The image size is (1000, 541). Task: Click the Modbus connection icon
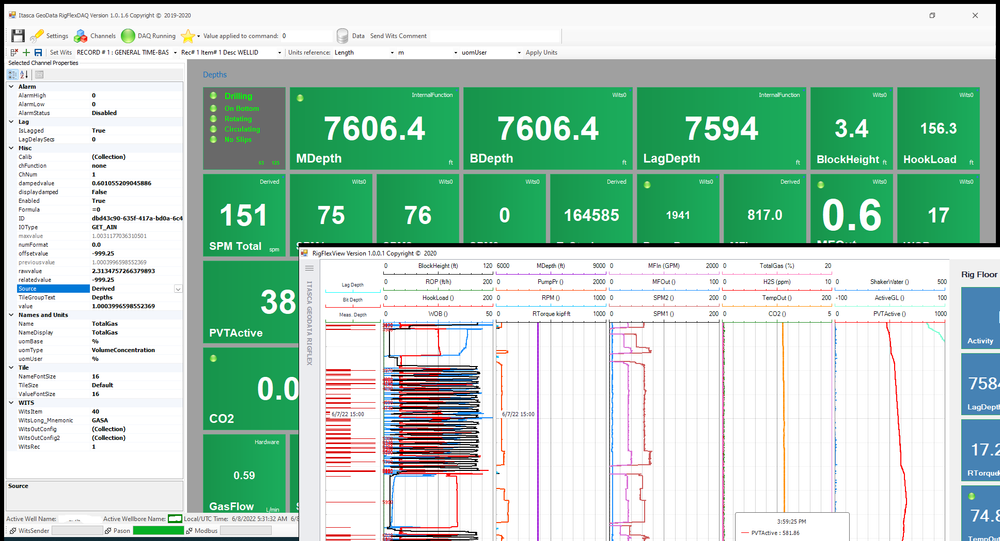click(x=189, y=531)
